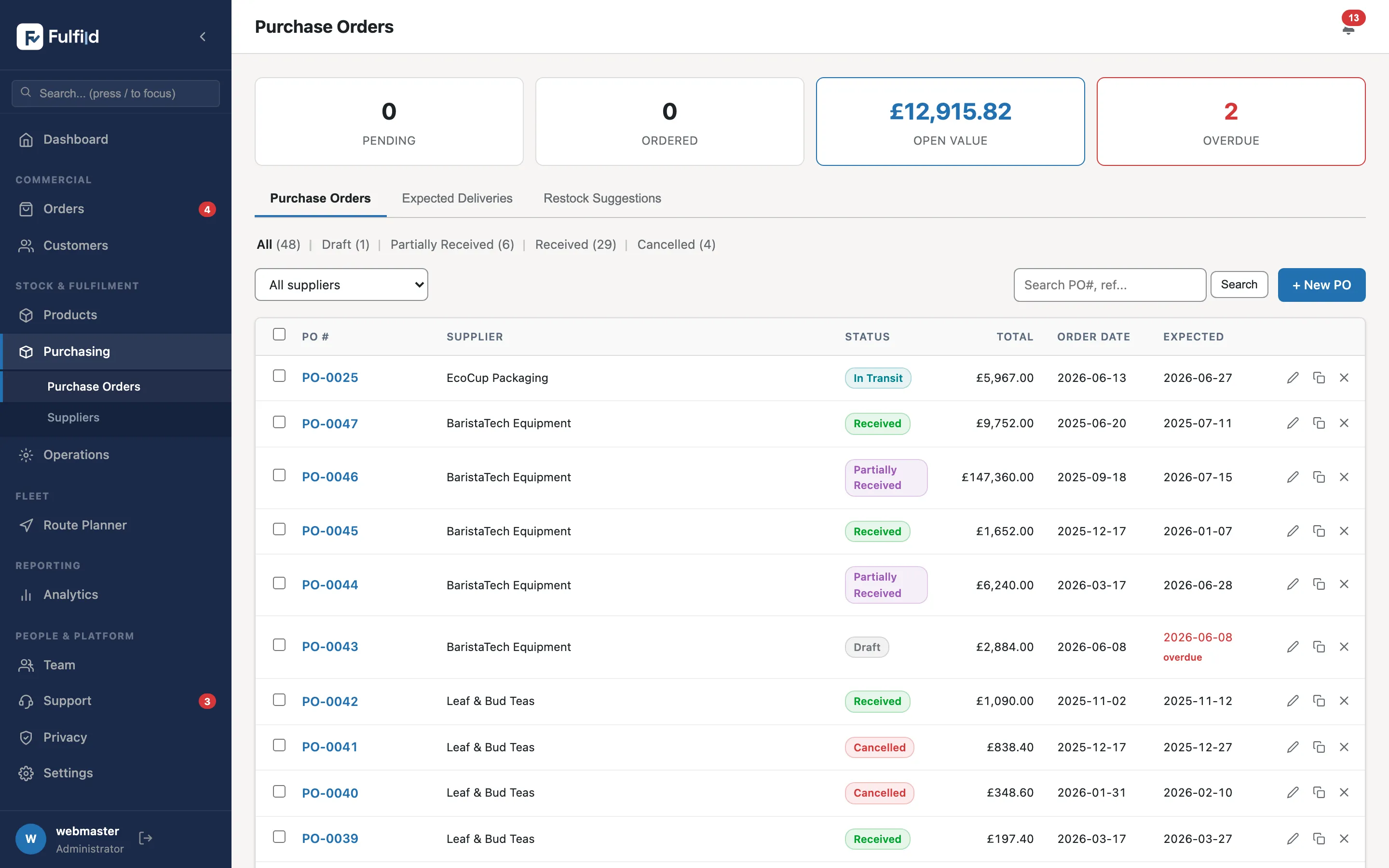Open the PO-0025 order link

click(x=330, y=378)
